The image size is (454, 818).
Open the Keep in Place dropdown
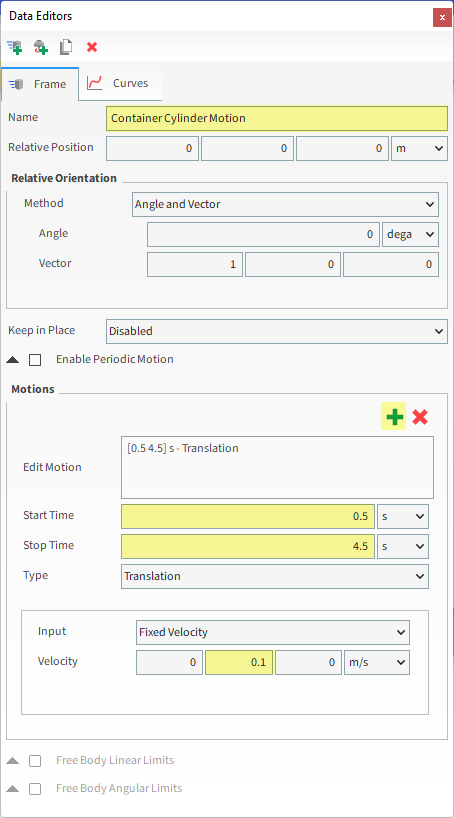pos(277,331)
